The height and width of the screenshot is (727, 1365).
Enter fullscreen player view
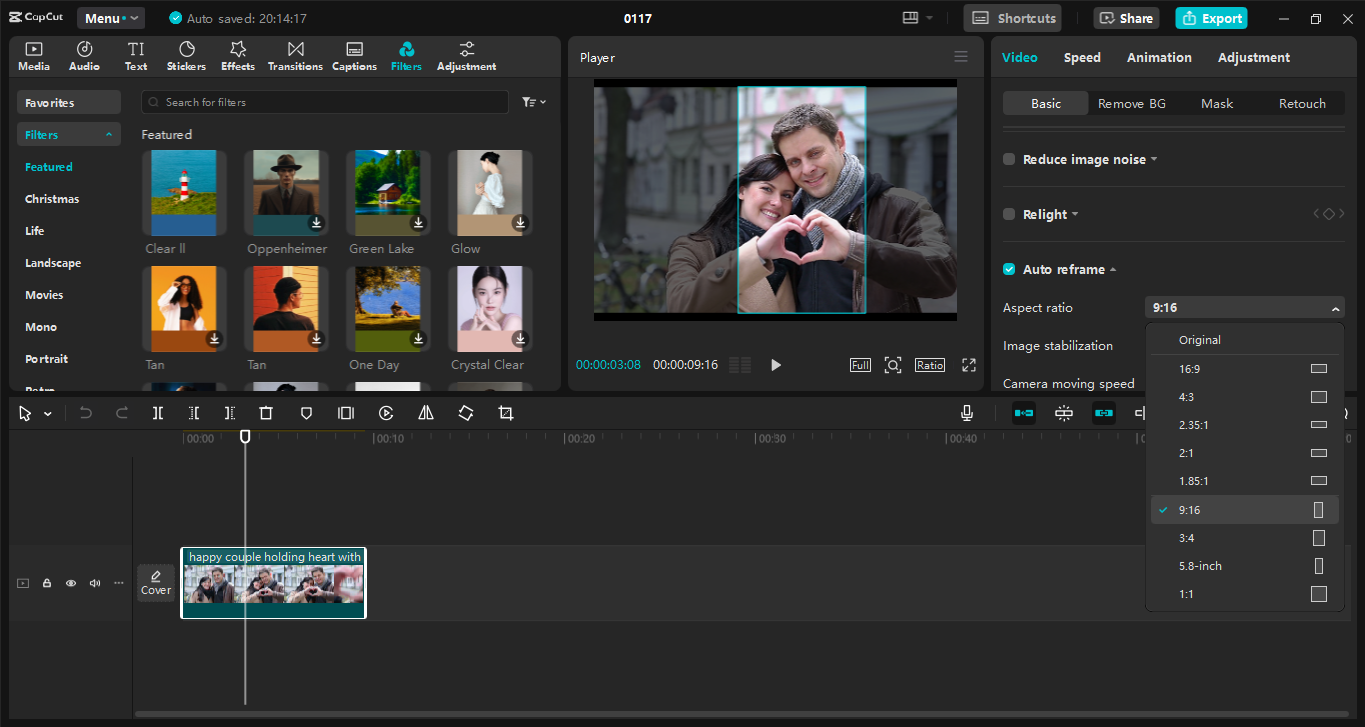(968, 365)
